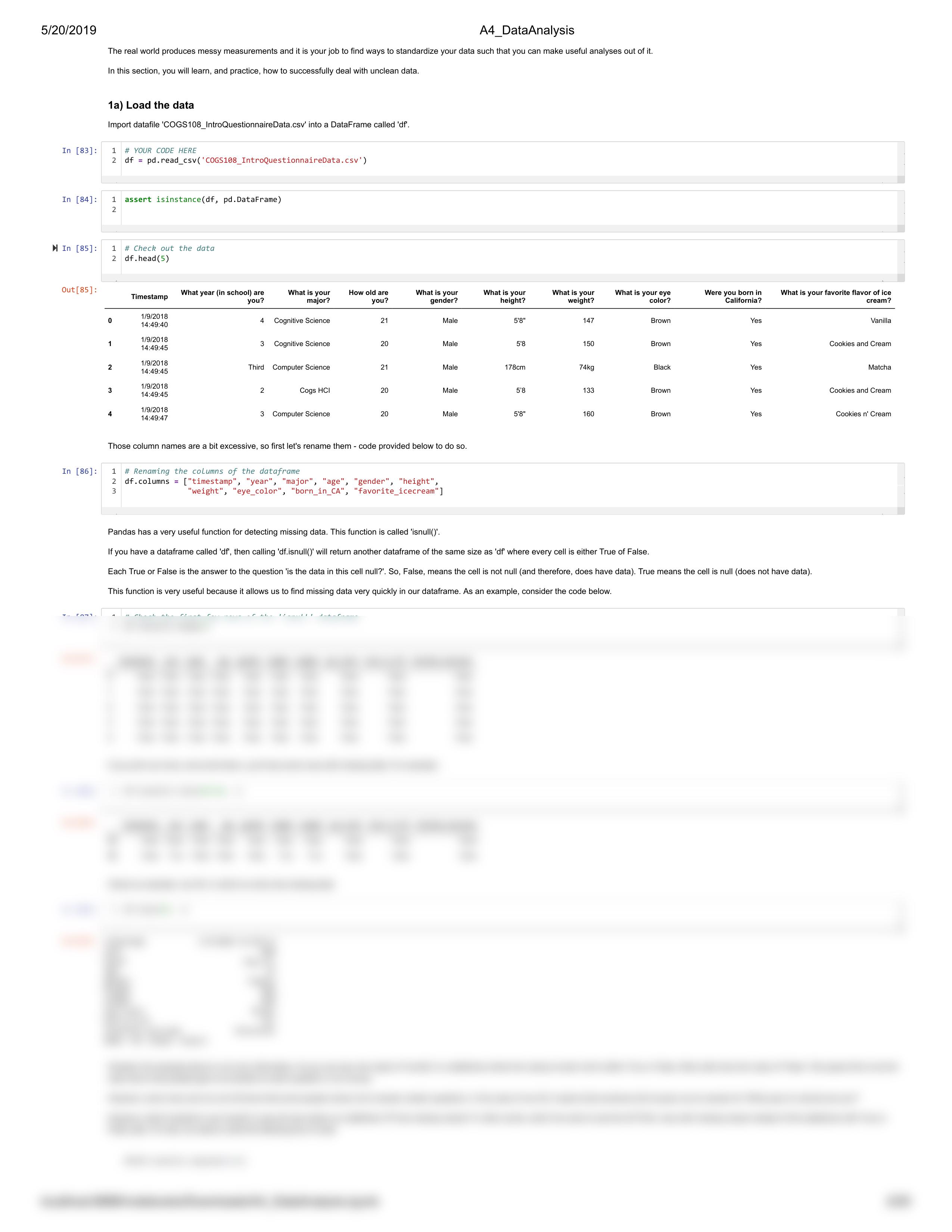Screen dimensions: 952x1232
Task: Click the '# YOUR CODE HERE' comment
Action: [x=161, y=150]
